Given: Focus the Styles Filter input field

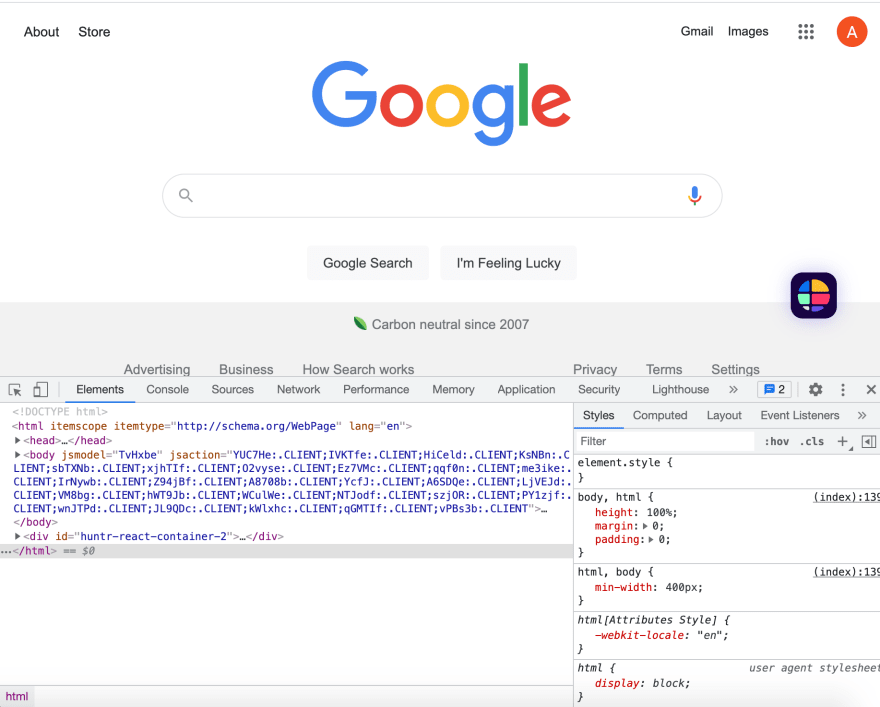Looking at the screenshot, I should pyautogui.click(x=665, y=442).
